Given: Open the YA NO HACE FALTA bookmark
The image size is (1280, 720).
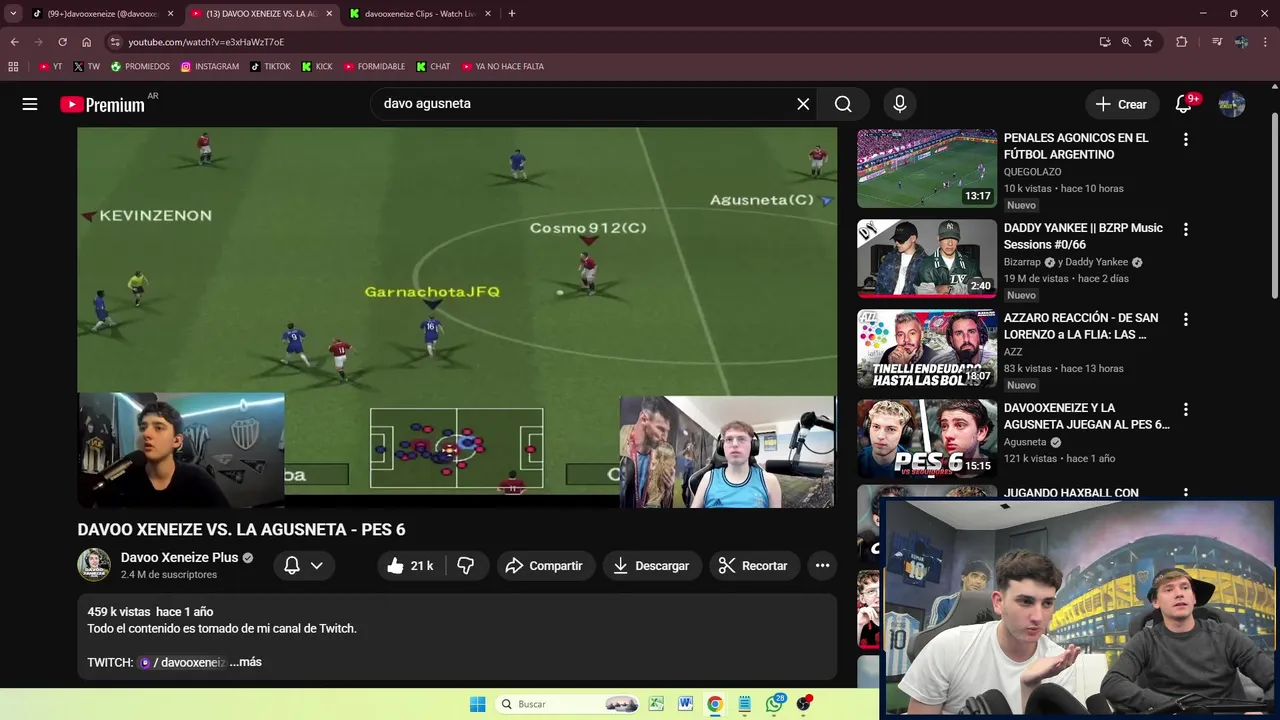Looking at the screenshot, I should point(502,67).
